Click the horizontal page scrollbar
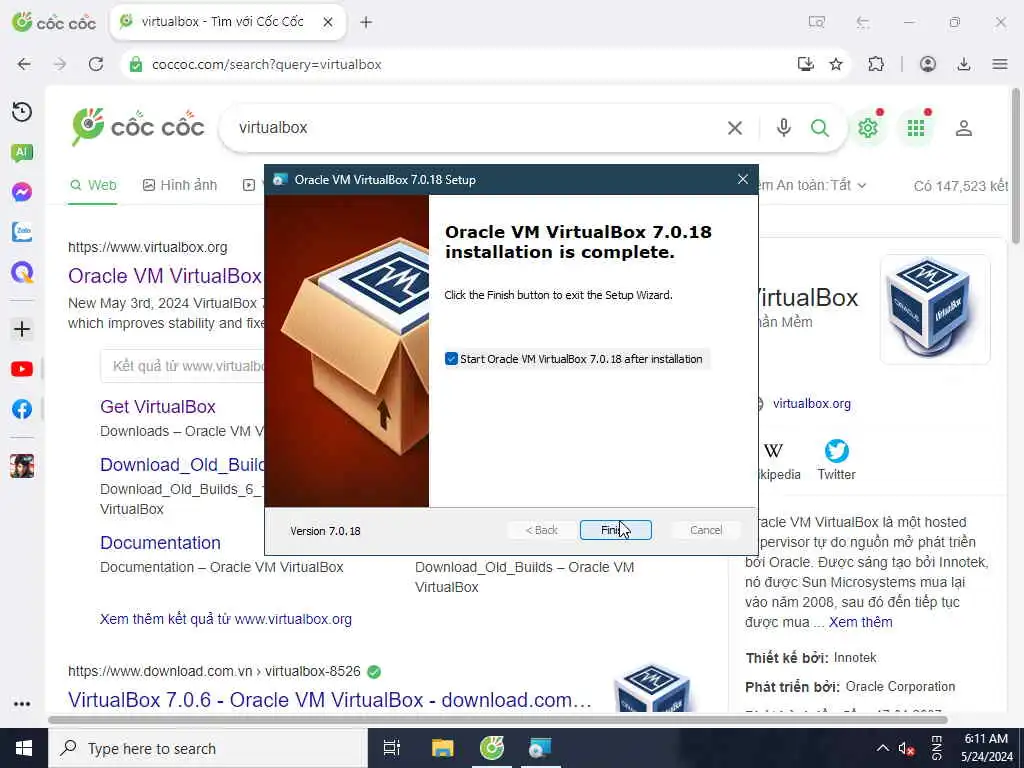 click(498, 720)
